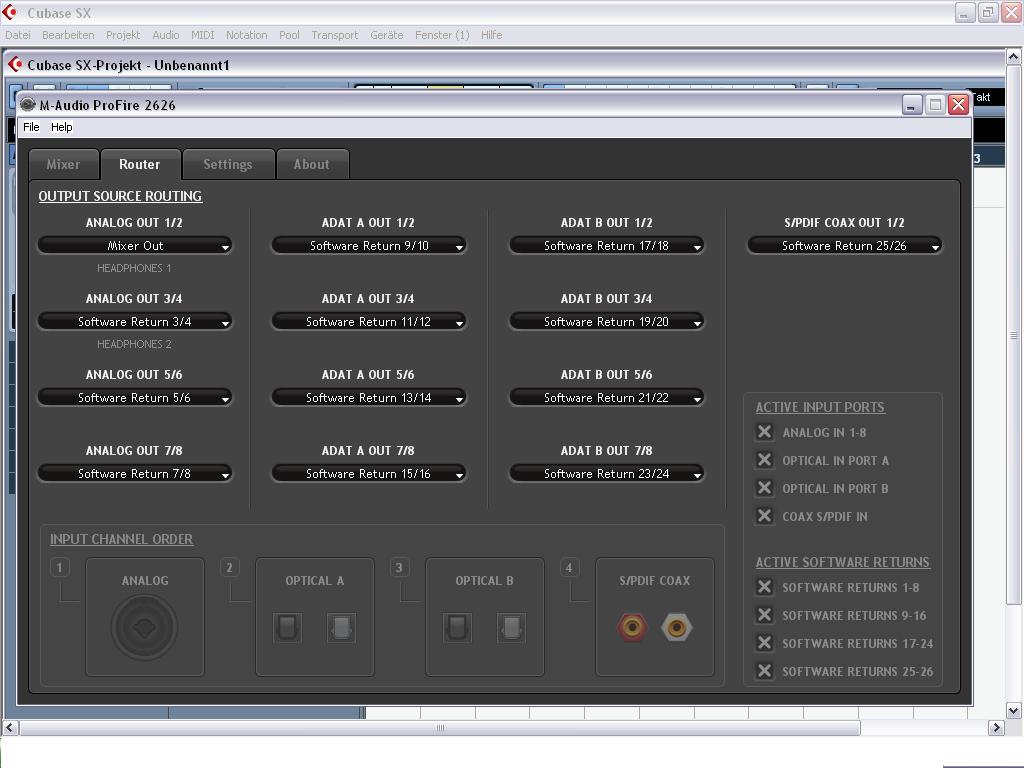Viewport: 1024px width, 768px height.
Task: Click input order number 4 badge
Action: click(569, 568)
